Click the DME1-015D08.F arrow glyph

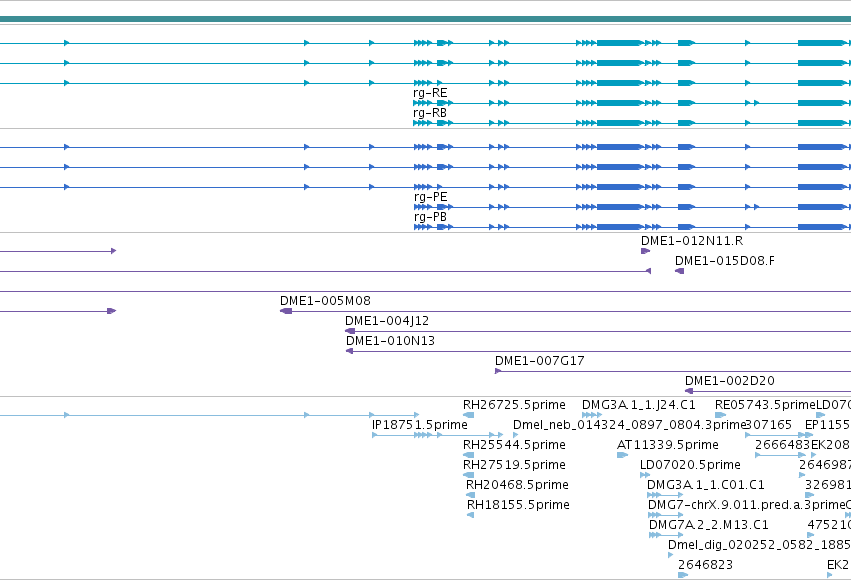(679, 271)
